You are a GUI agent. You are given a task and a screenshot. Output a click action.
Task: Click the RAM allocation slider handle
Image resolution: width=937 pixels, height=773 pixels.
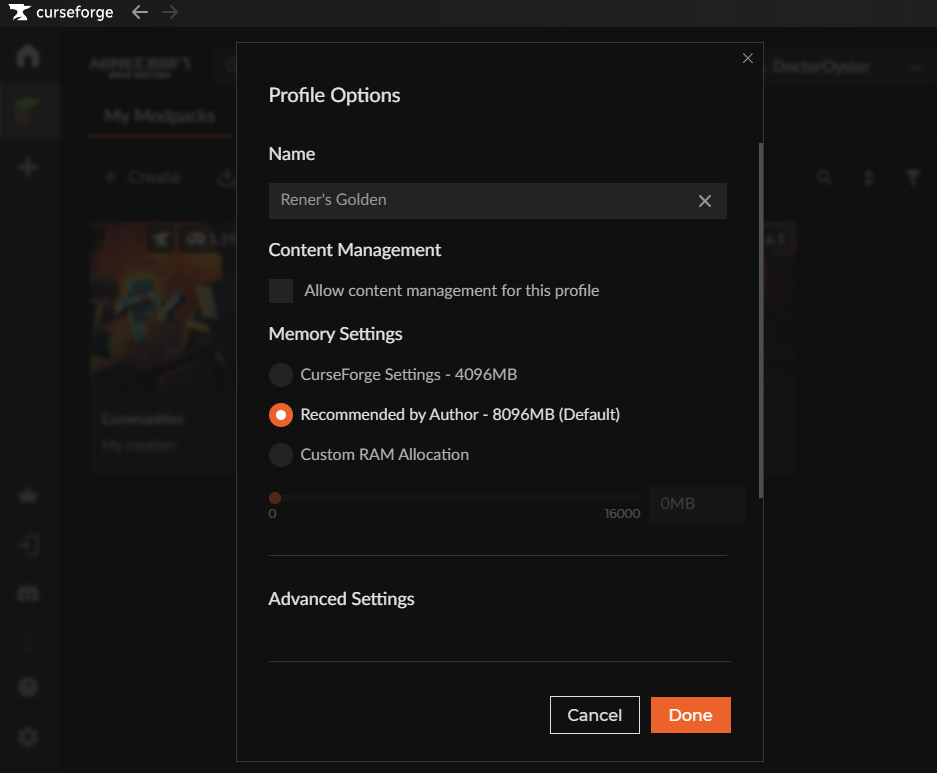275,498
